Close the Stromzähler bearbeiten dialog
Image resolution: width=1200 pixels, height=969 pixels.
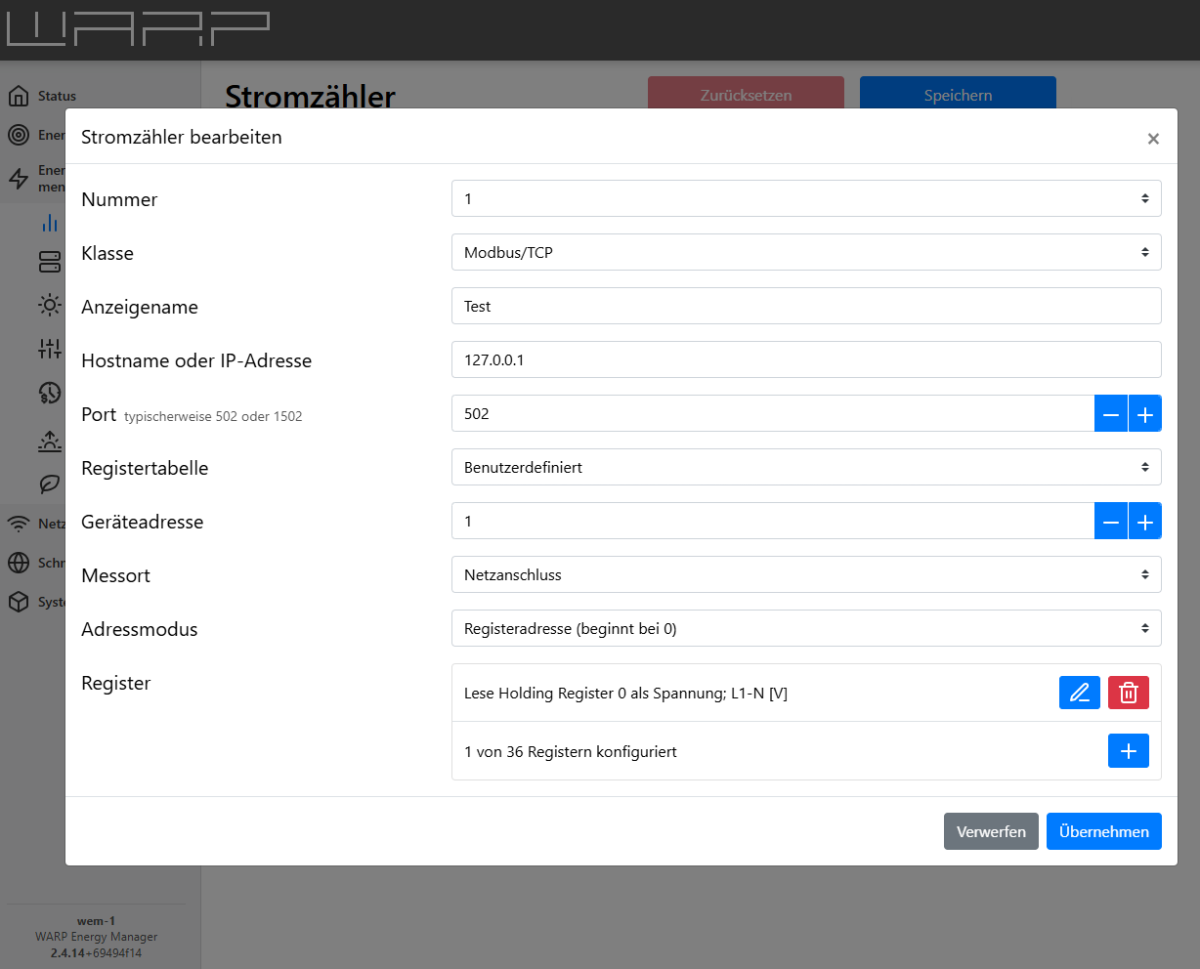click(1153, 139)
